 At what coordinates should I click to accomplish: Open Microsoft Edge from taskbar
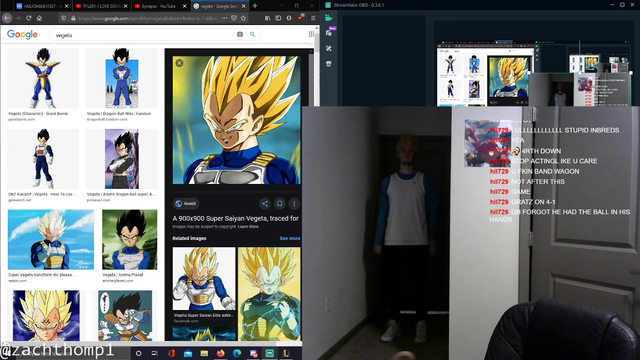(x=237, y=353)
